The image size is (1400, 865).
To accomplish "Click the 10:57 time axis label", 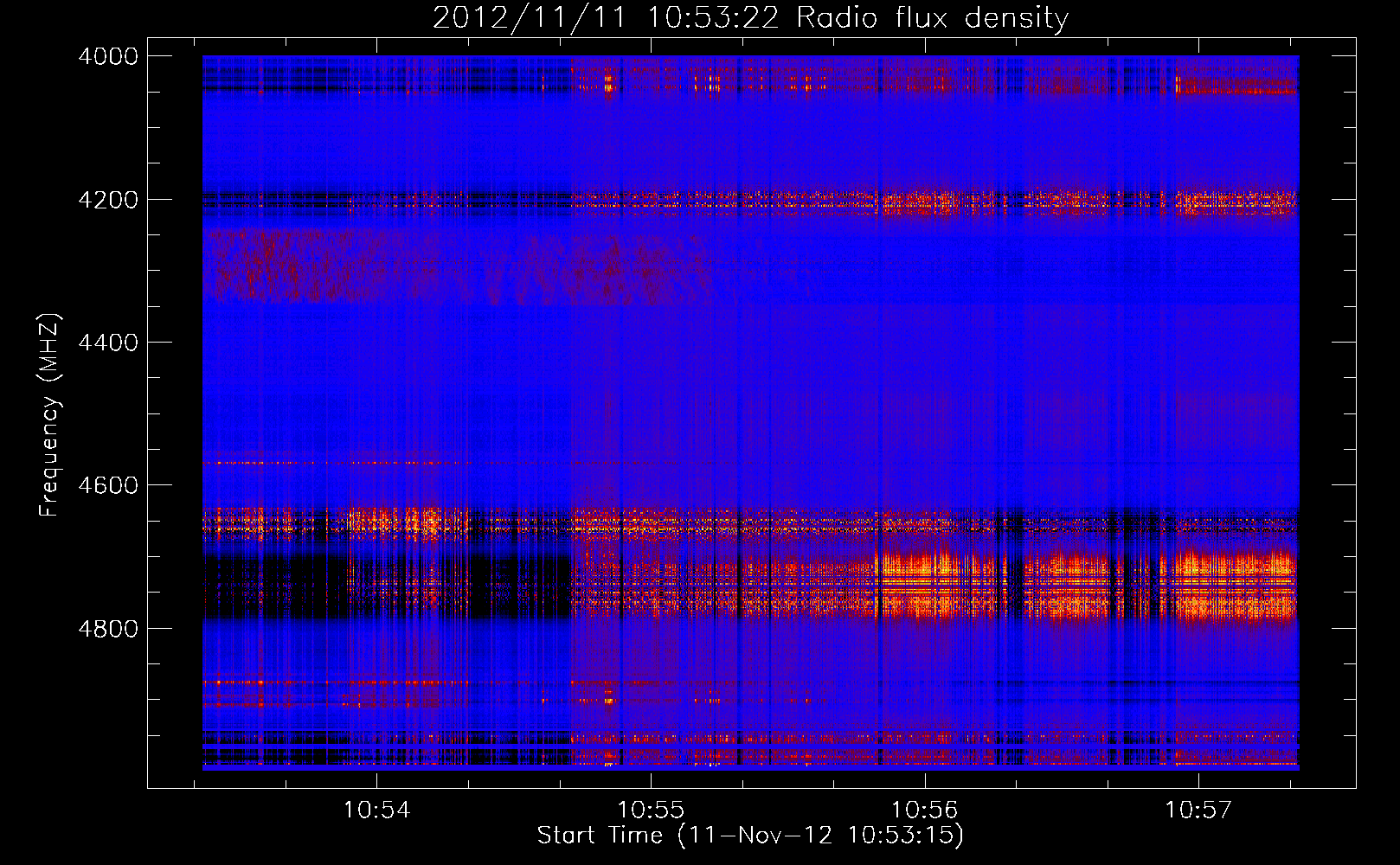I will [x=1198, y=811].
